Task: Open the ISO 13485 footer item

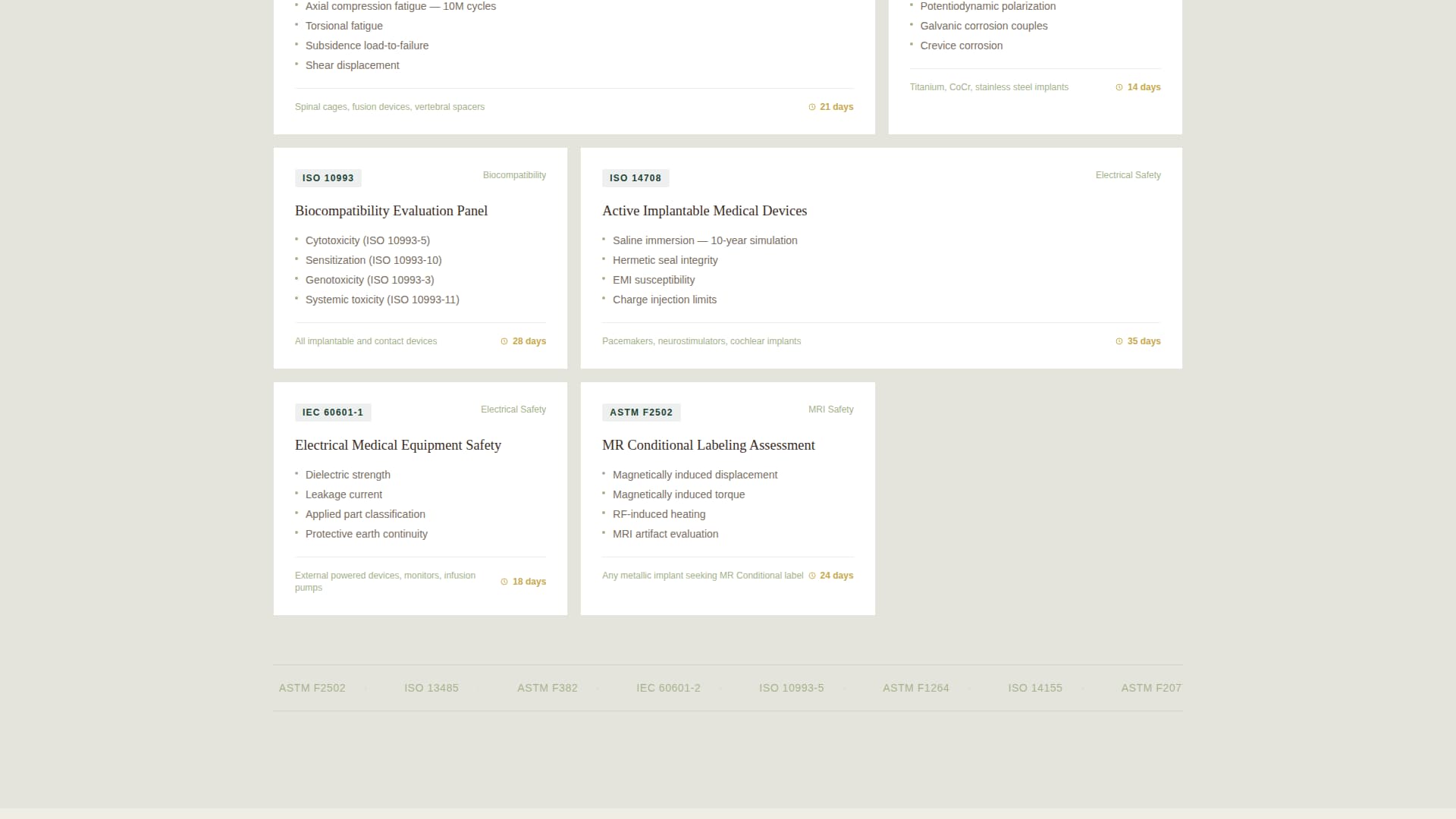Action: click(x=431, y=688)
